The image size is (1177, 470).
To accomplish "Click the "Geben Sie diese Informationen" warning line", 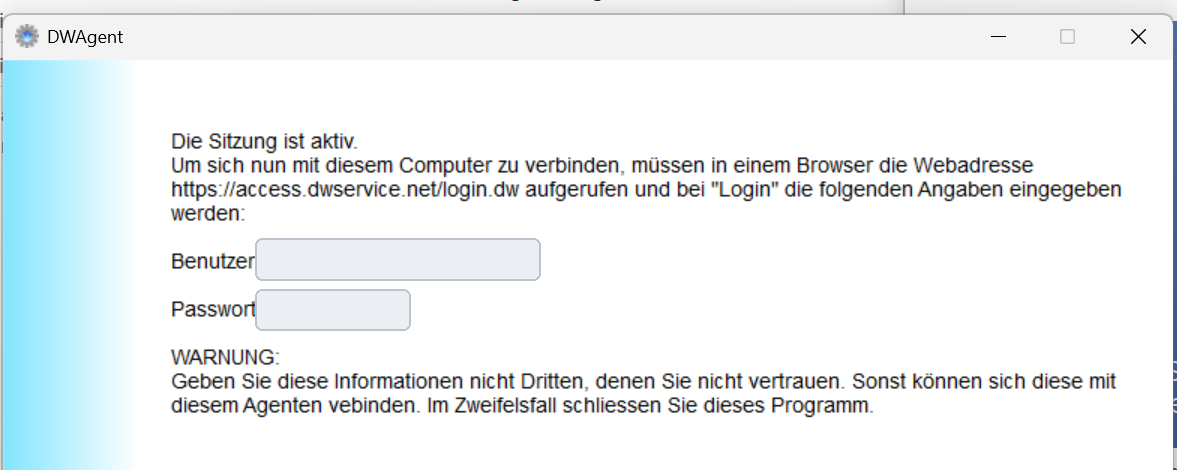I will (x=643, y=381).
